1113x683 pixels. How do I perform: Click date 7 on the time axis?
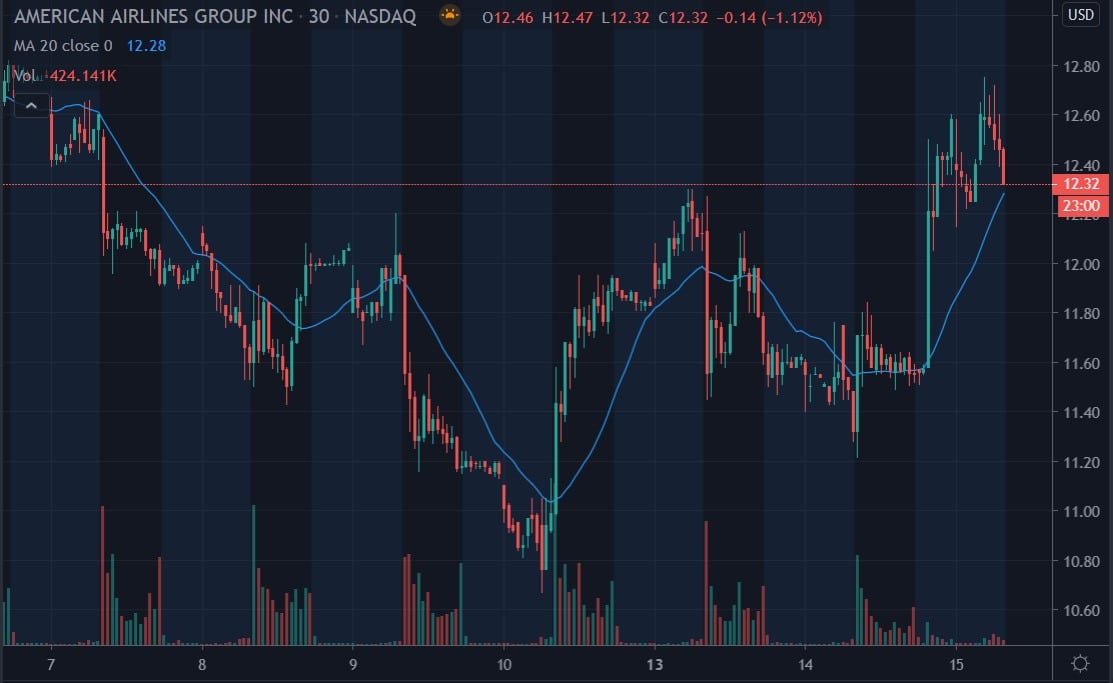coord(50,665)
